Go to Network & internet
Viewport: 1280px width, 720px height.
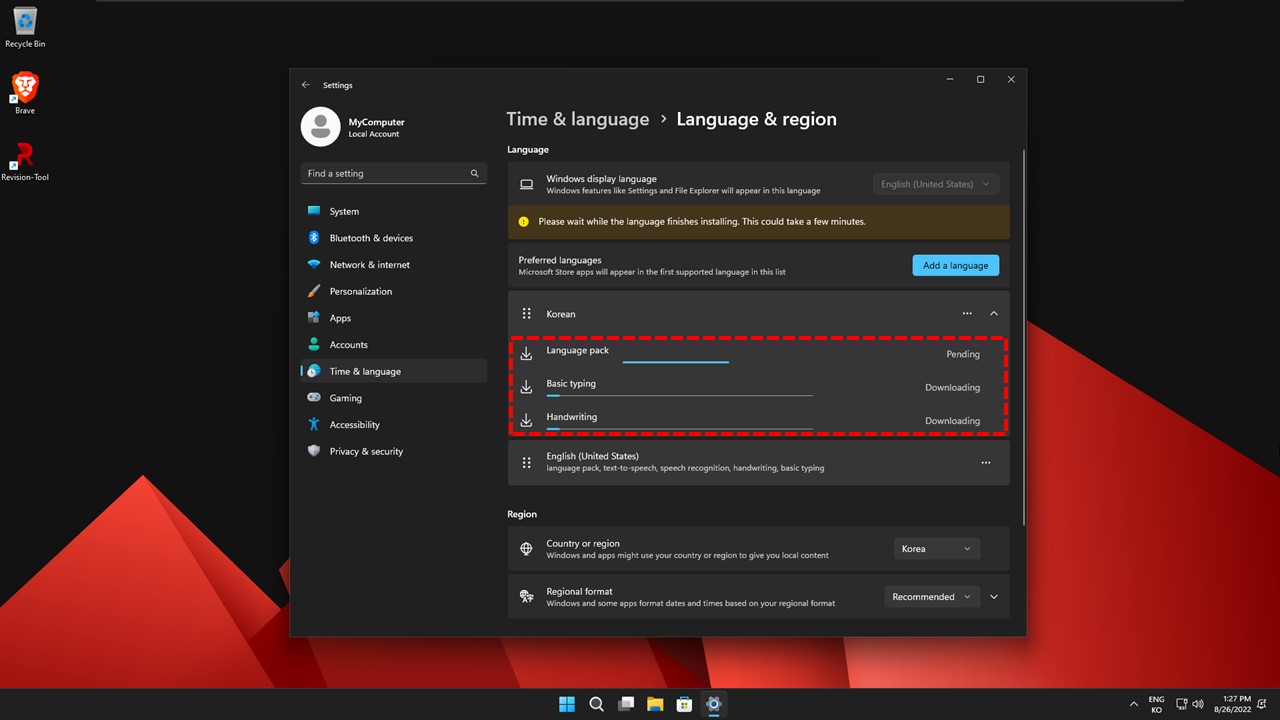pos(394,265)
